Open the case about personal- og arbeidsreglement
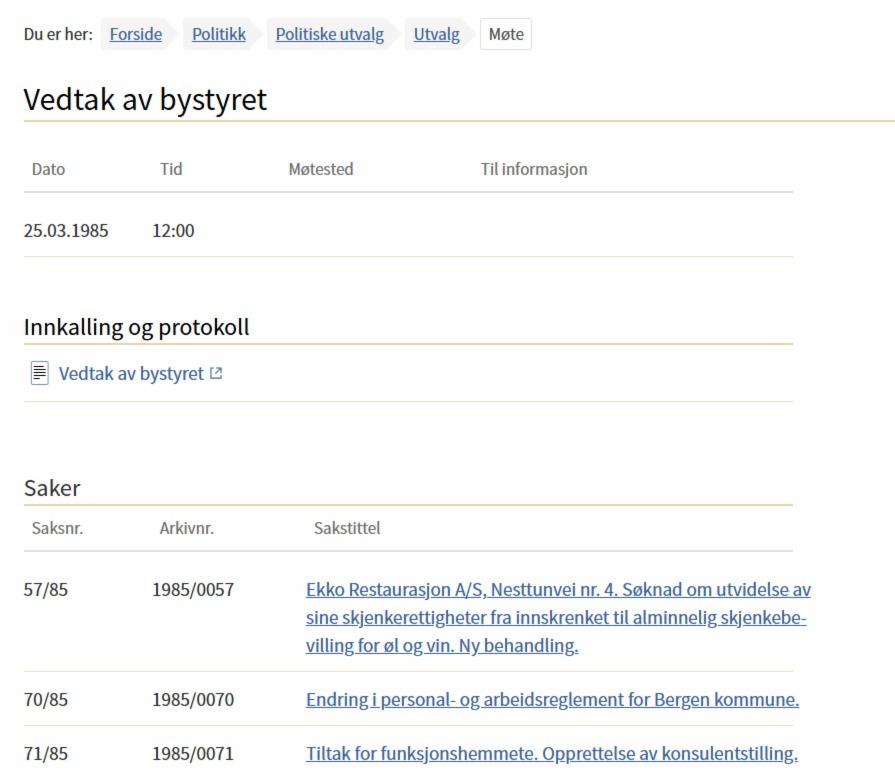The image size is (895, 779). coord(552,699)
